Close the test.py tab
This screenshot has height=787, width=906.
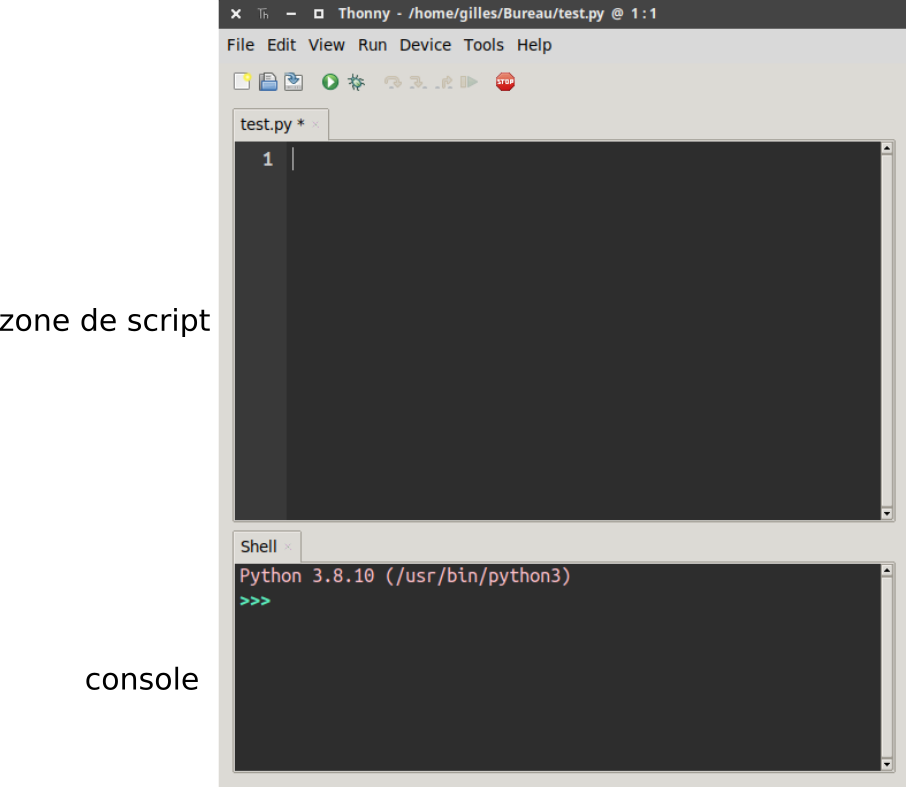(x=316, y=125)
